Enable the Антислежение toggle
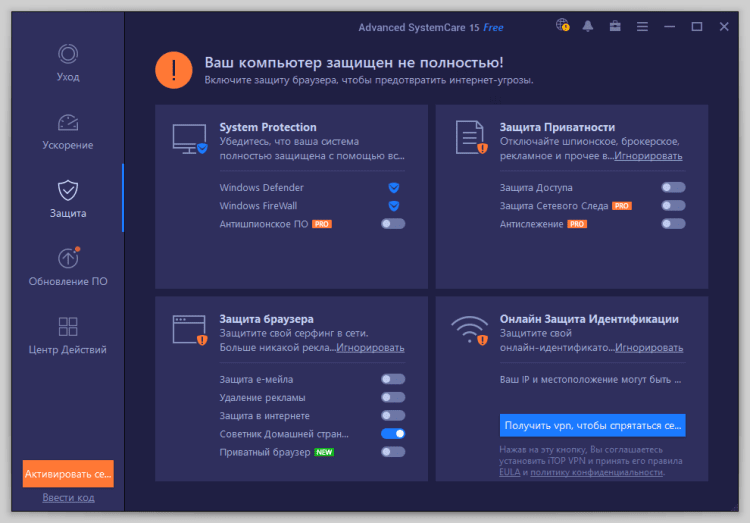The width and height of the screenshot is (750, 523). [673, 224]
